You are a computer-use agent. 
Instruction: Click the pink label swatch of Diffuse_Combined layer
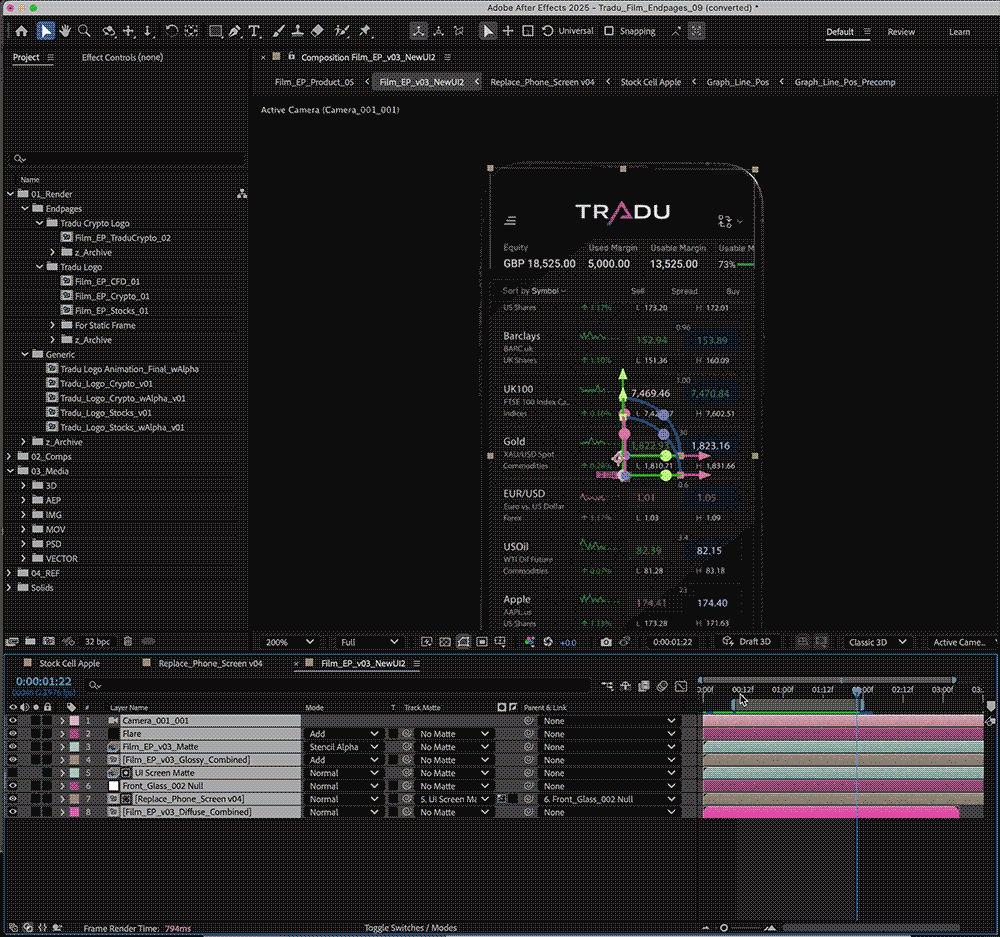75,812
